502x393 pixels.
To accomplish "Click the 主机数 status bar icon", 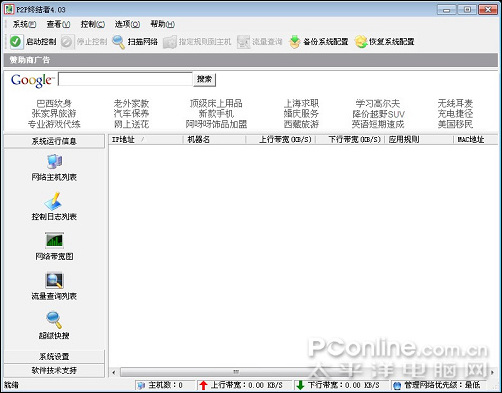I will (x=141, y=385).
